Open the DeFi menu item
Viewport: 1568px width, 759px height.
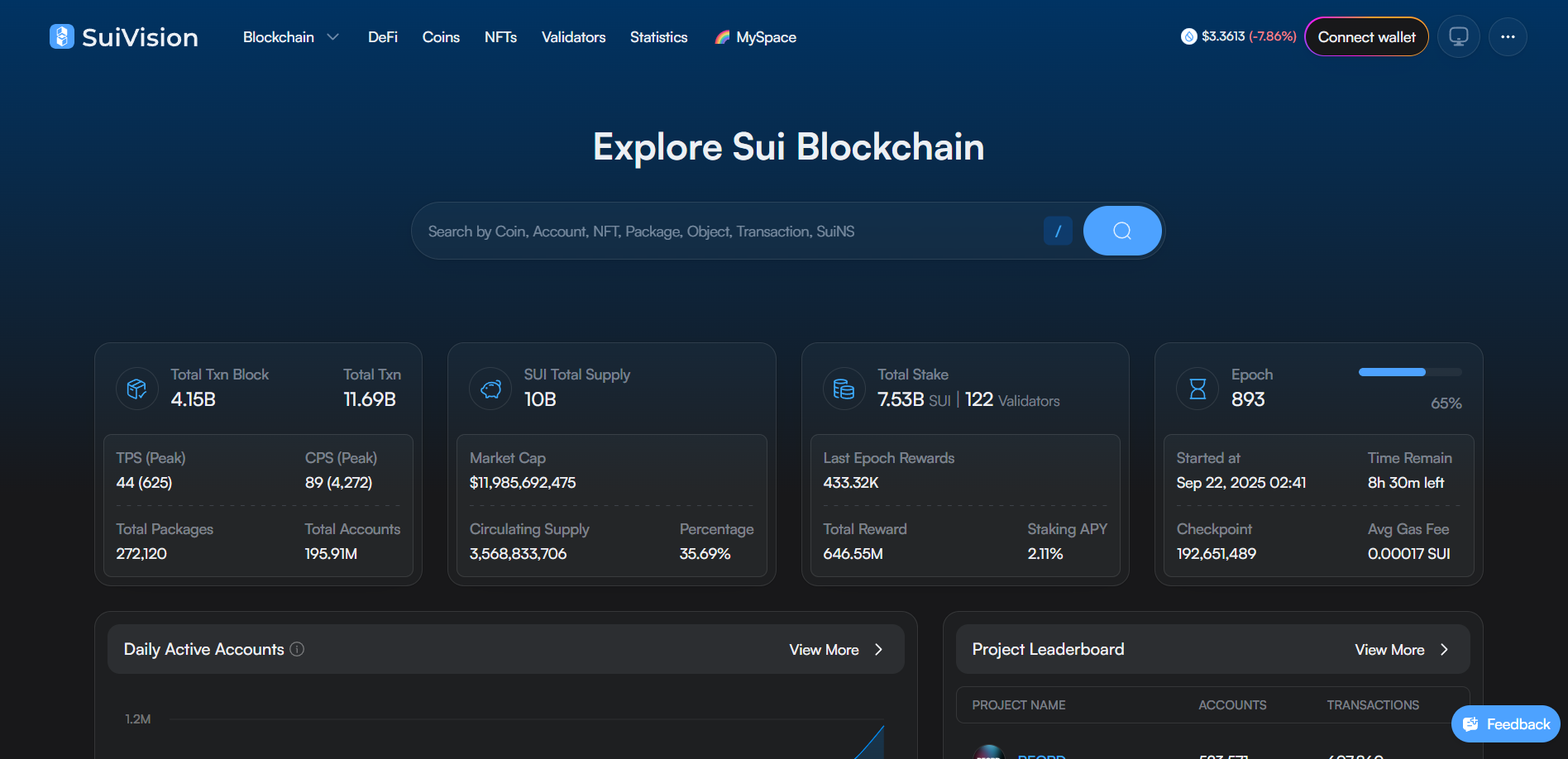coord(382,37)
